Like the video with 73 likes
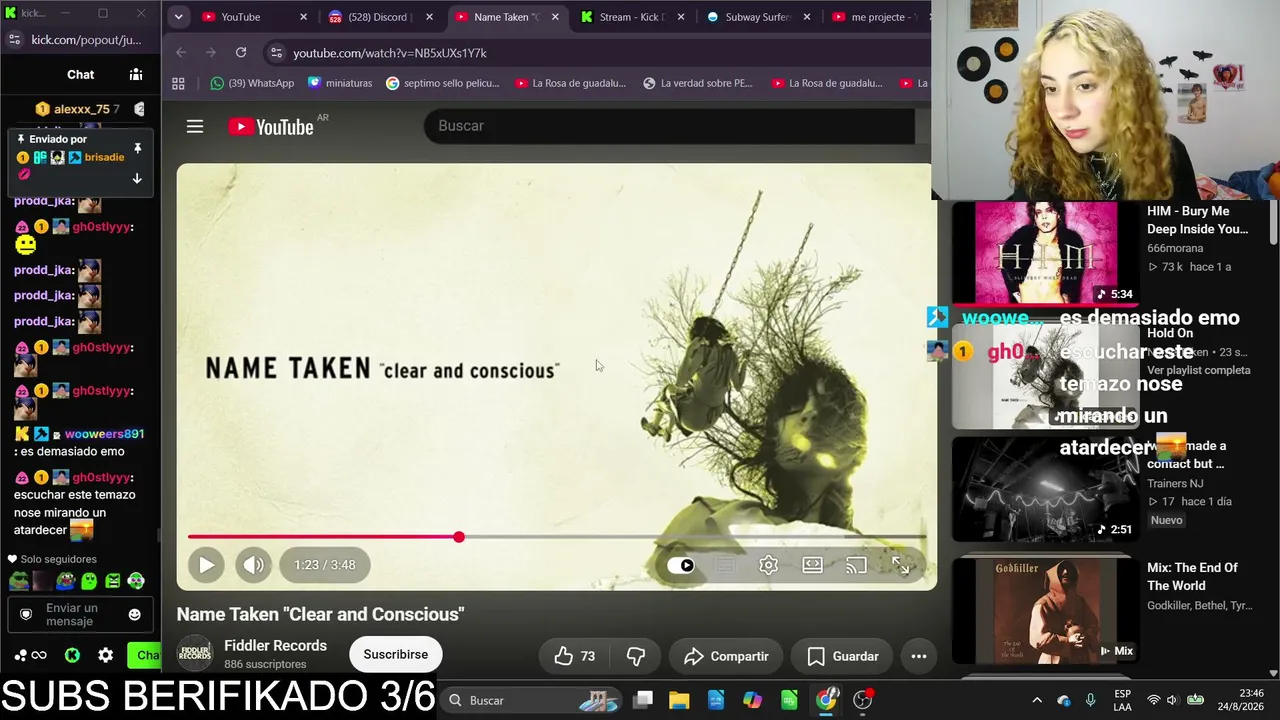 coord(575,656)
